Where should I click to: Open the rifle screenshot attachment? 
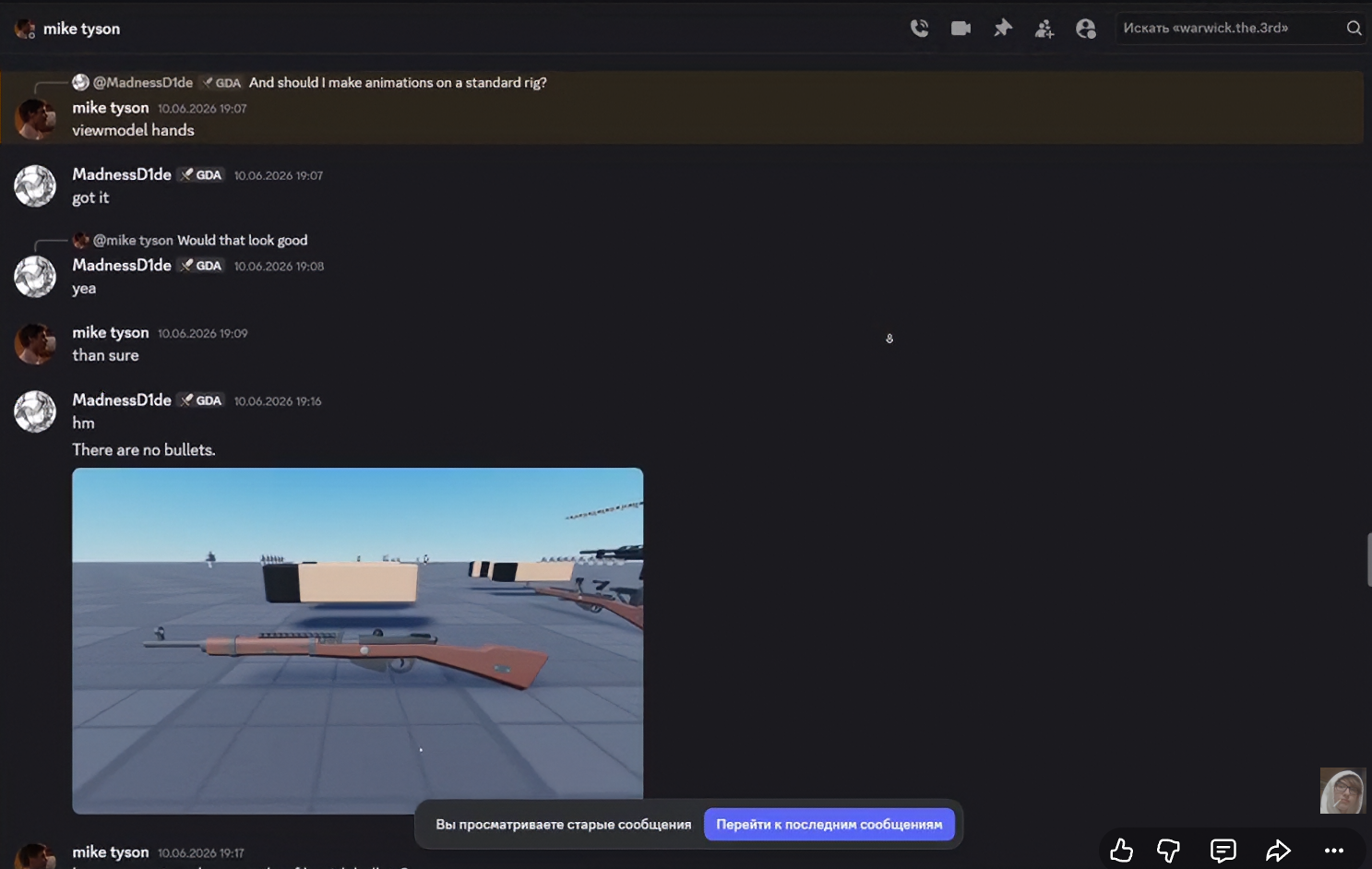[357, 640]
